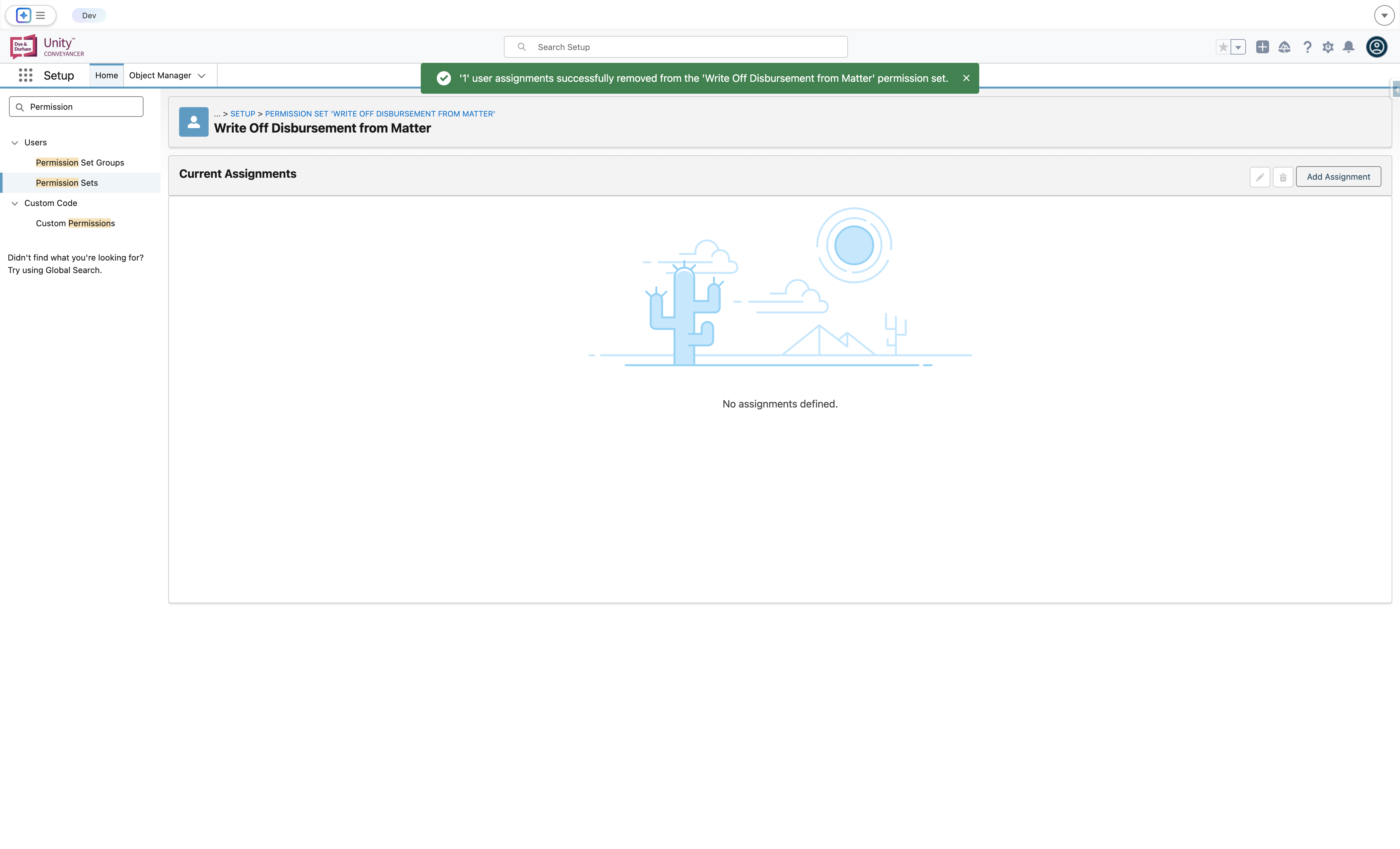Open the Trailhead guidance icon
This screenshot has width=1400, height=849.
(x=1284, y=47)
